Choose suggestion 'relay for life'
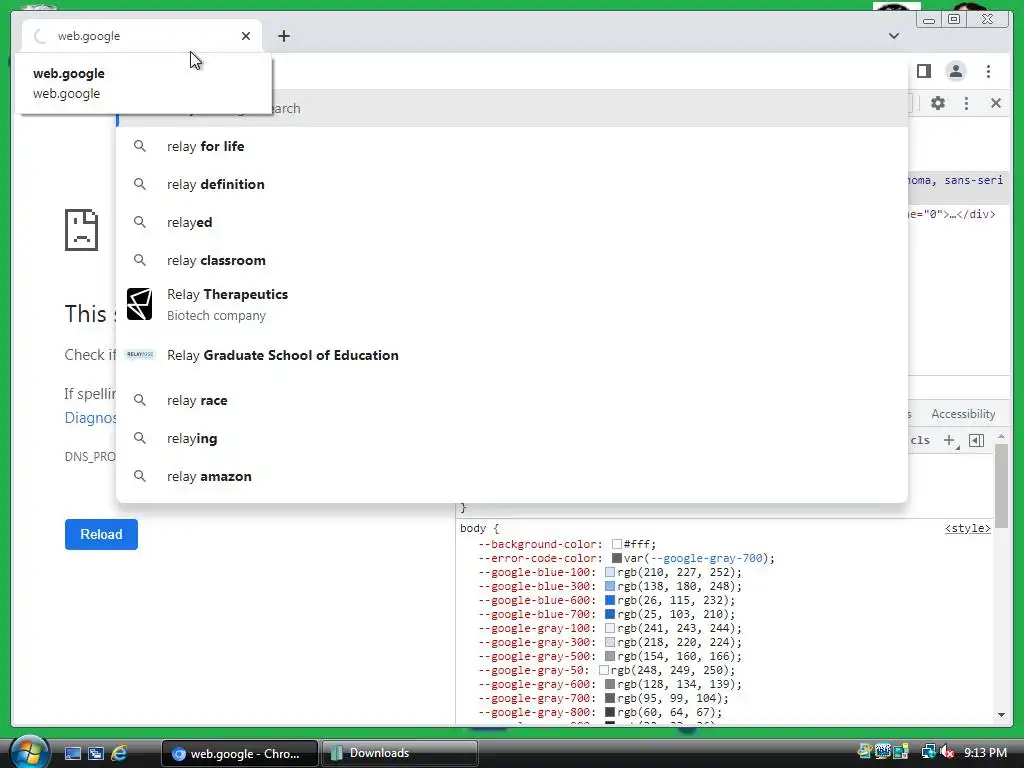Screen dimensions: 1024x768 tap(511, 146)
